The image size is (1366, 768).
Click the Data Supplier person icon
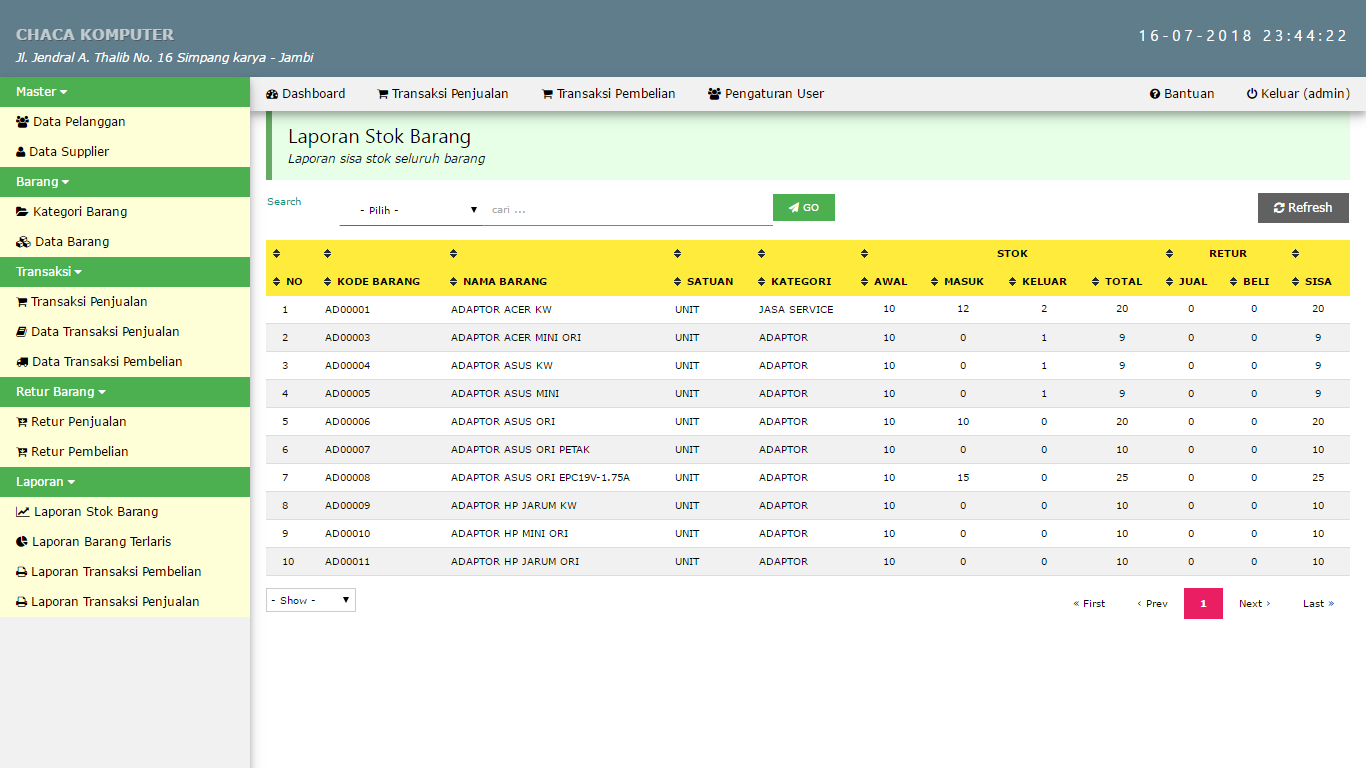pyautogui.click(x=20, y=152)
